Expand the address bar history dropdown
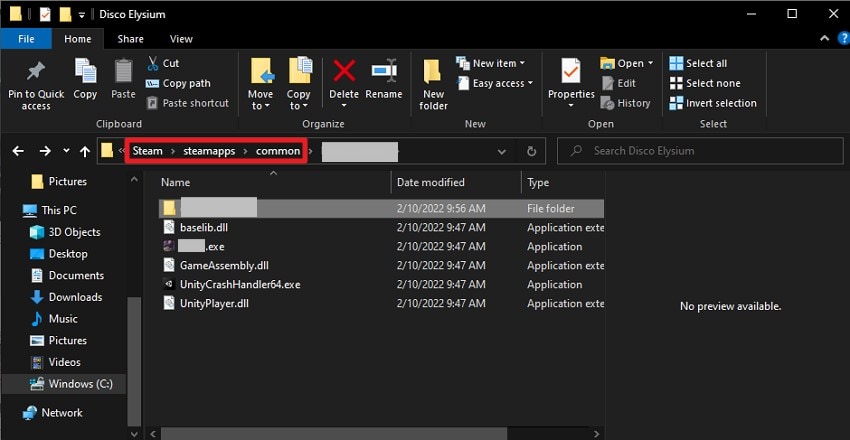The height and width of the screenshot is (440, 850). tap(502, 152)
